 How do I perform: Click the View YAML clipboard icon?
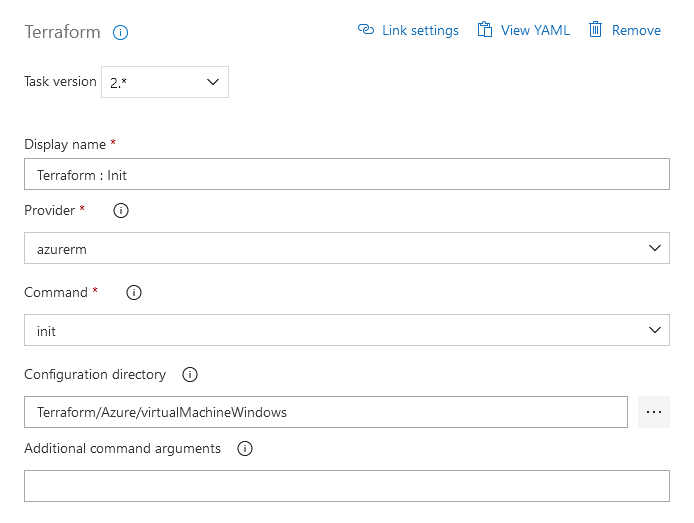click(485, 30)
